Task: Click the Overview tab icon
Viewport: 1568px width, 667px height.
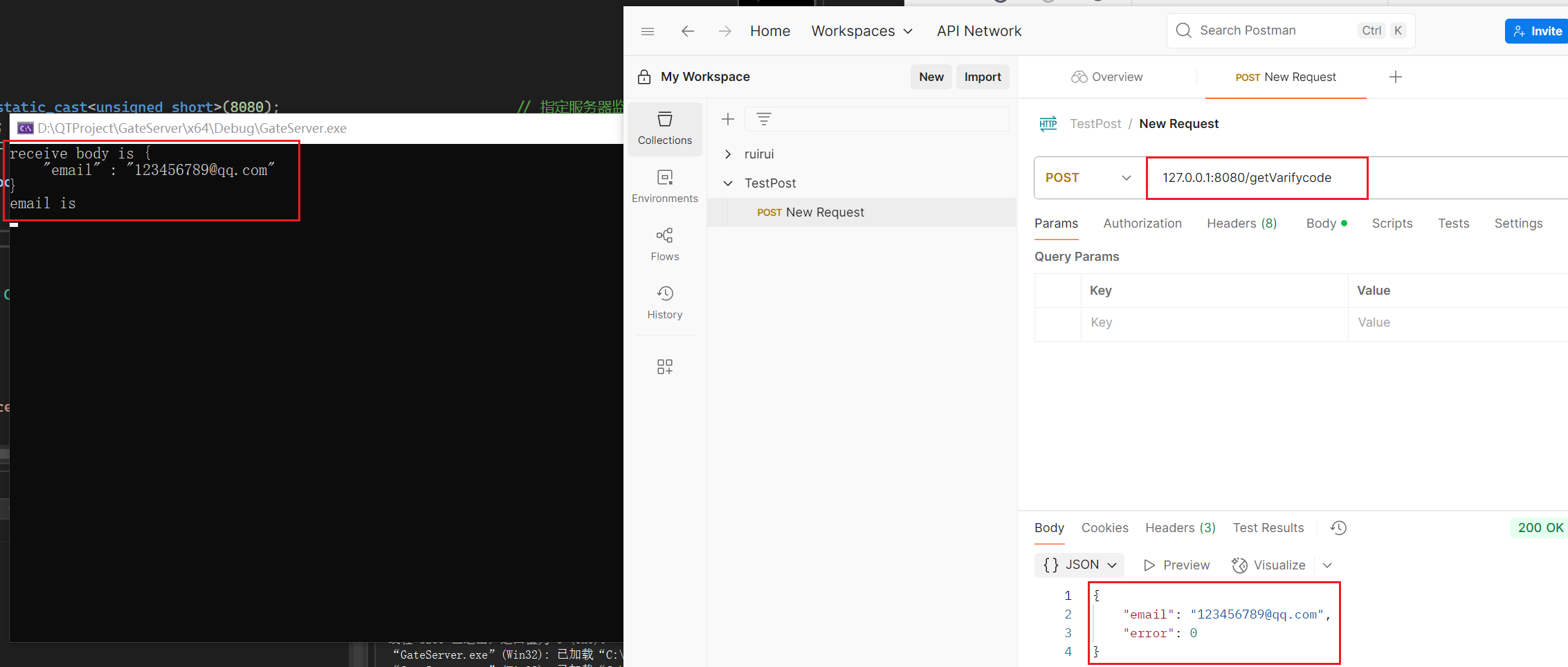Action: 1079,77
